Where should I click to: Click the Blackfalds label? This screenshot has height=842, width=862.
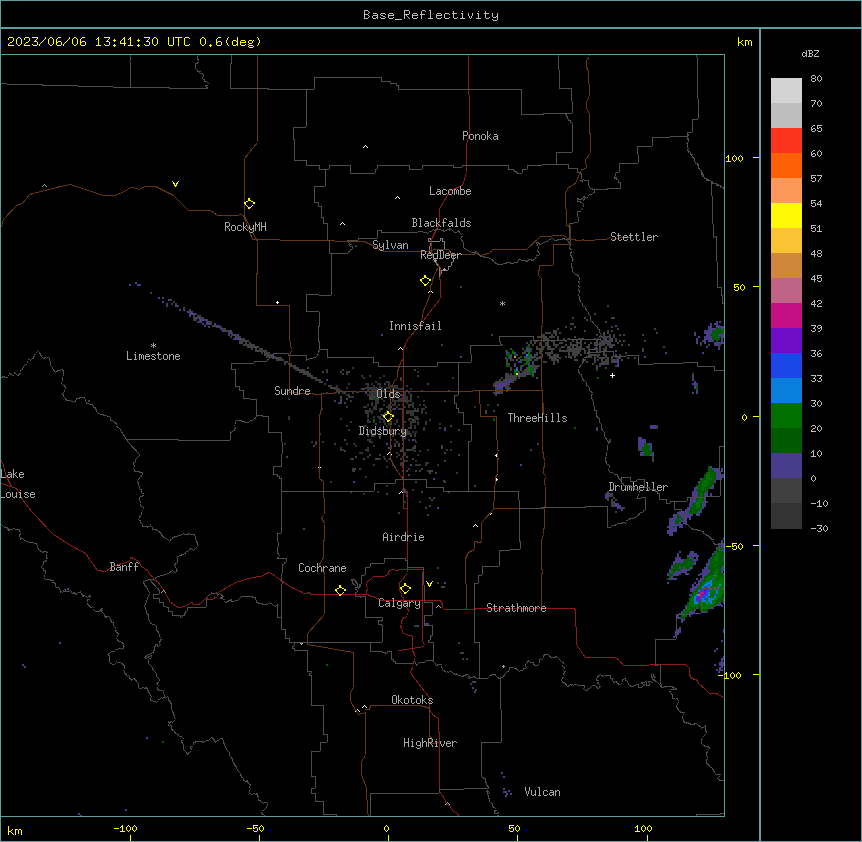(441, 223)
